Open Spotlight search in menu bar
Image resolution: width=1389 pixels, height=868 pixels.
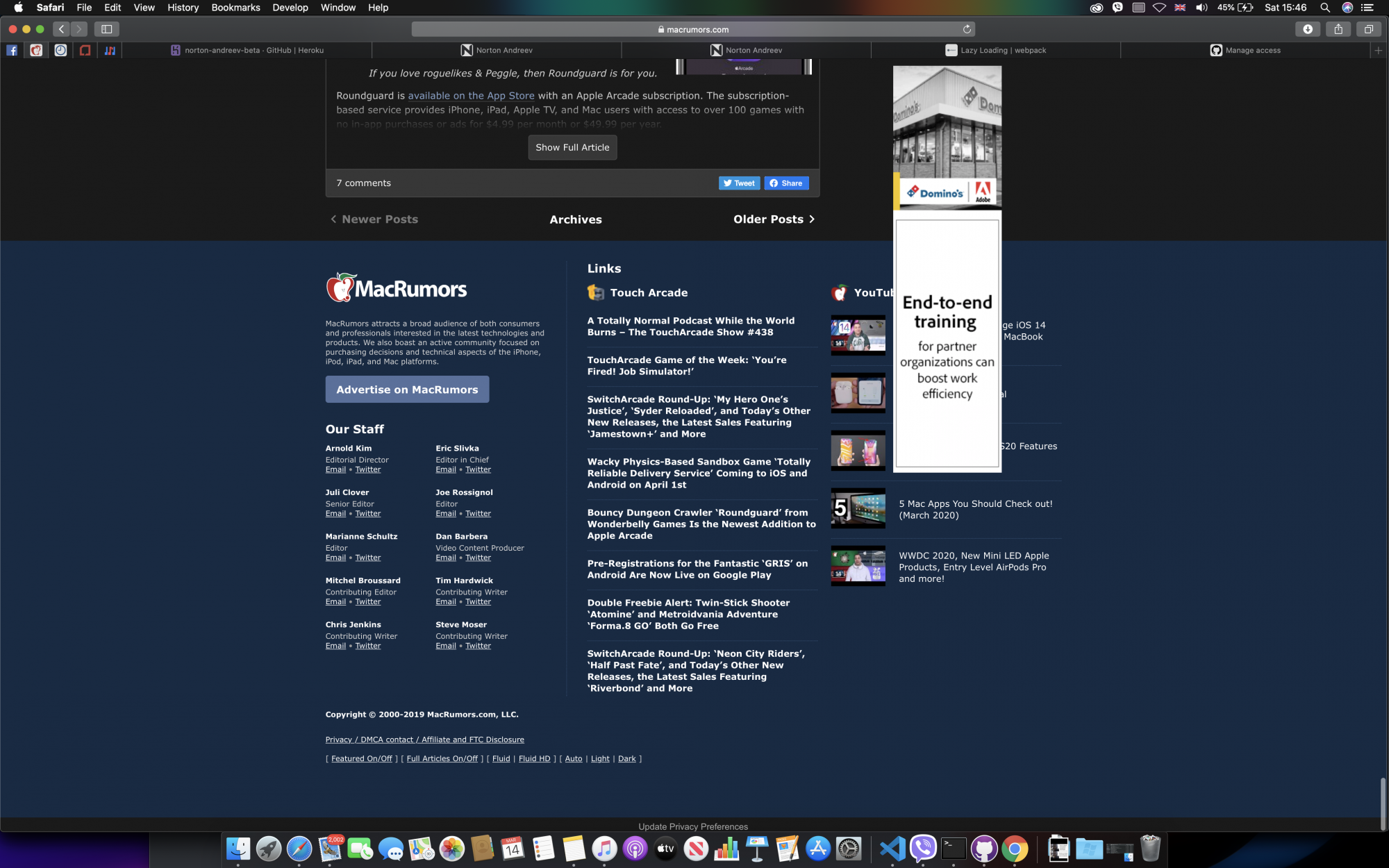[x=1325, y=8]
